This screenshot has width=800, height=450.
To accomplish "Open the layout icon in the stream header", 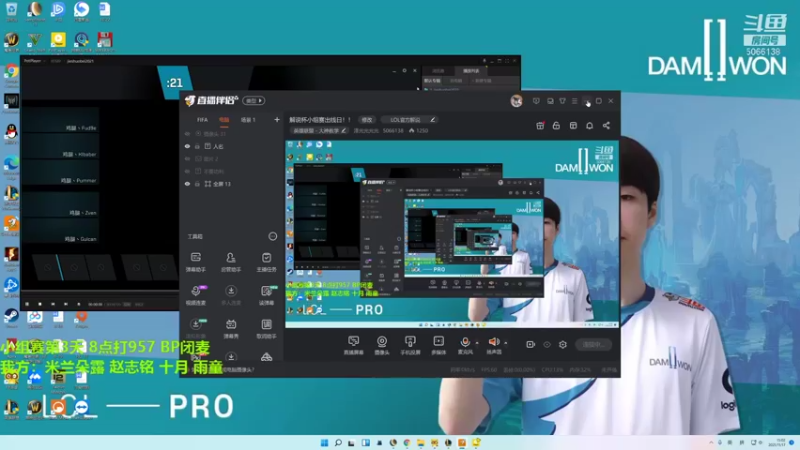I will pyautogui.click(x=573, y=126).
